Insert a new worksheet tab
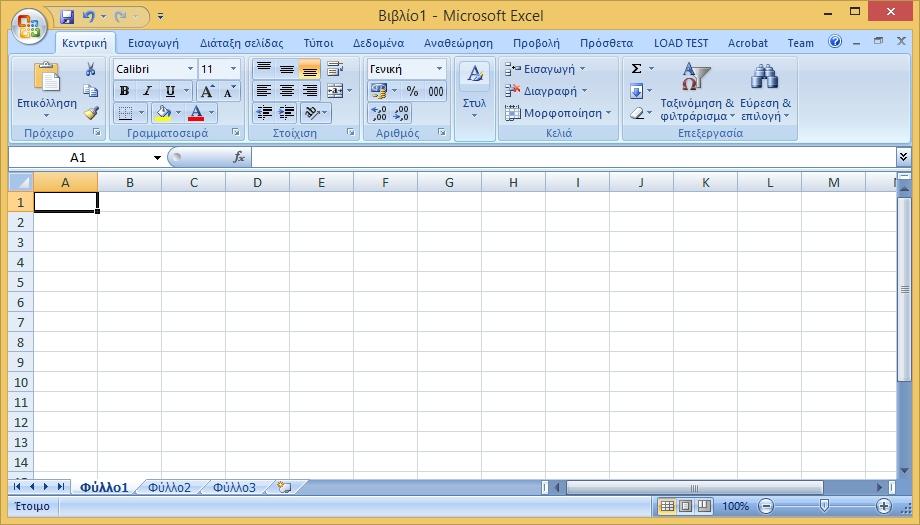 (284, 487)
